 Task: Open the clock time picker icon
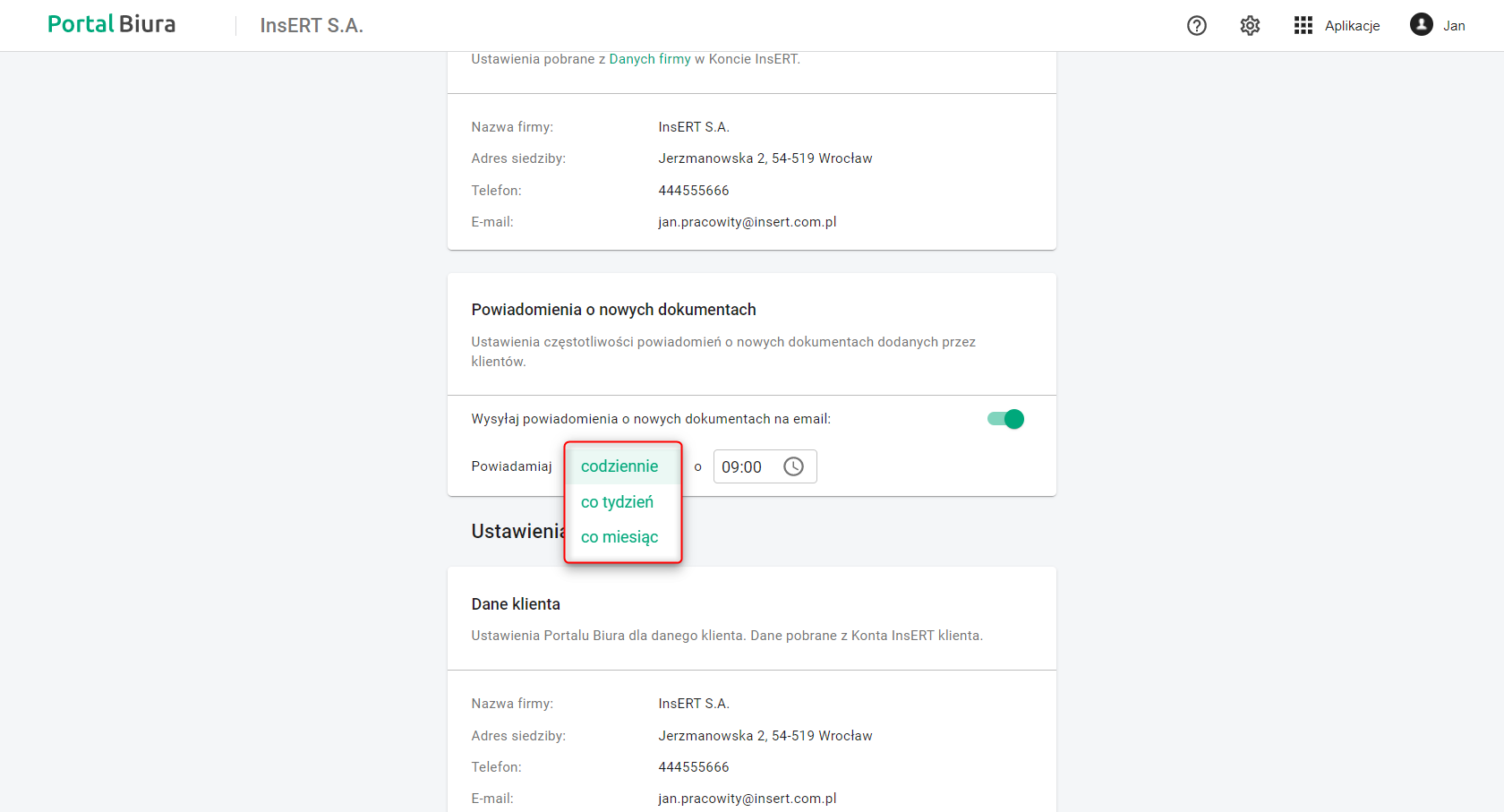pos(794,466)
